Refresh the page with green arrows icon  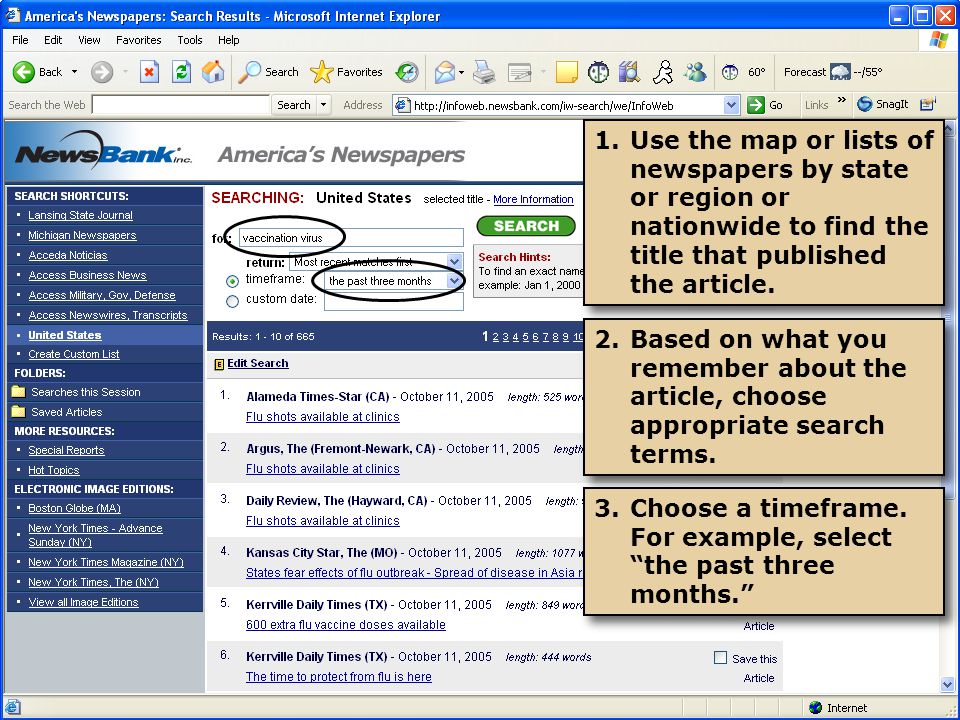coord(181,72)
